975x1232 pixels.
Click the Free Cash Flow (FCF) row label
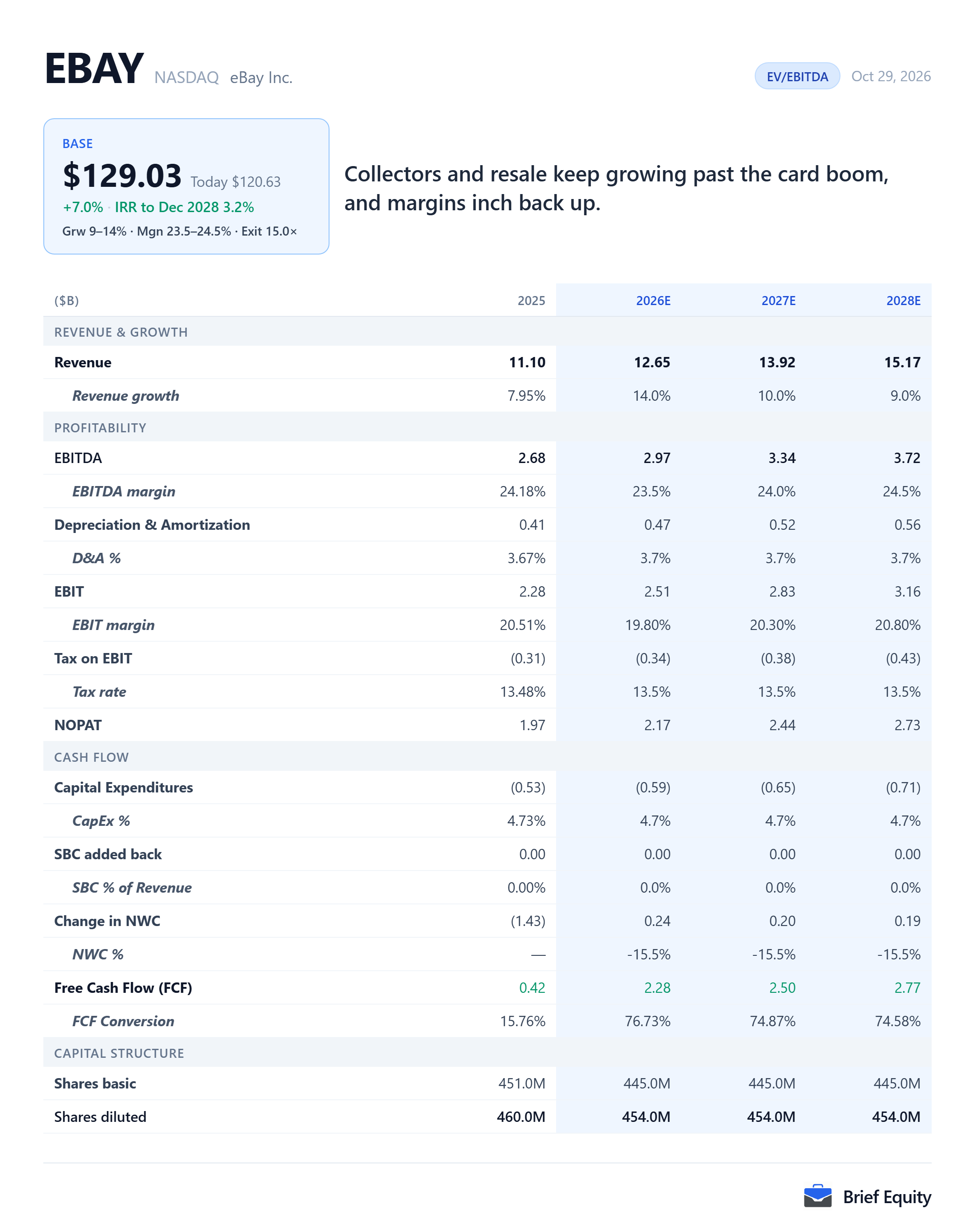coord(123,988)
